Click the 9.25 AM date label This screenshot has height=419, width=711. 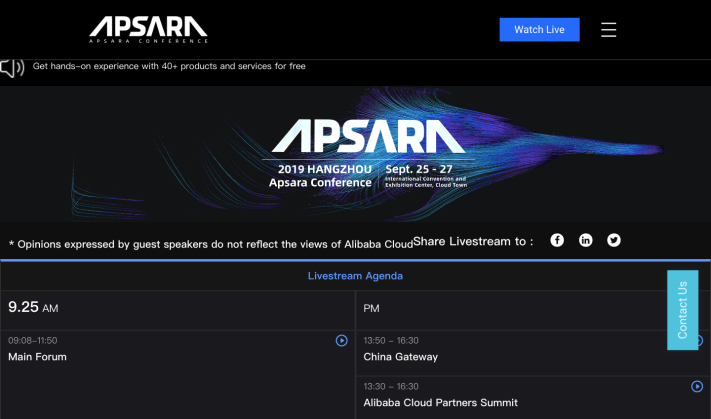[x=33, y=307]
